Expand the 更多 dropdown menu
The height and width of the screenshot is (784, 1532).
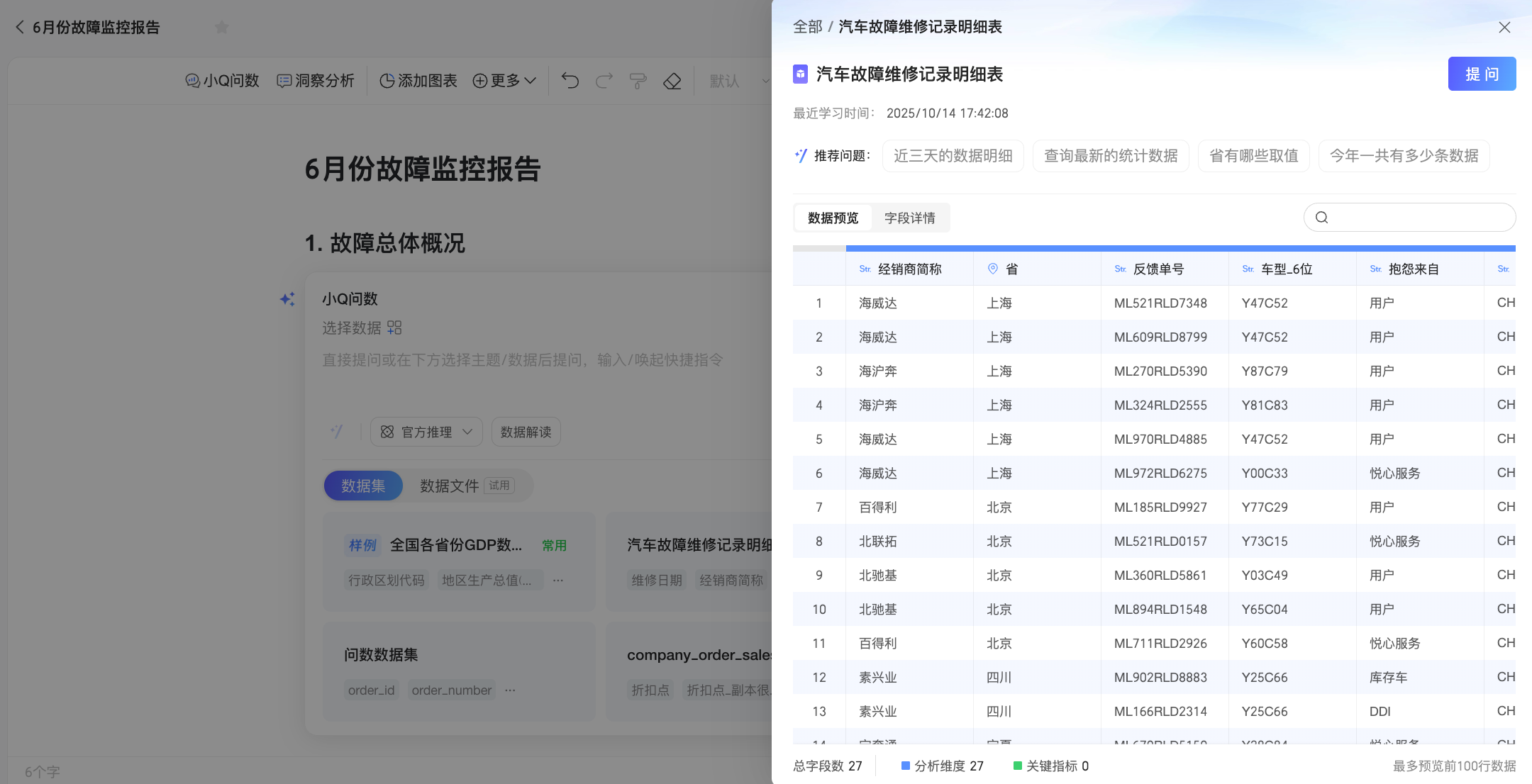click(504, 81)
